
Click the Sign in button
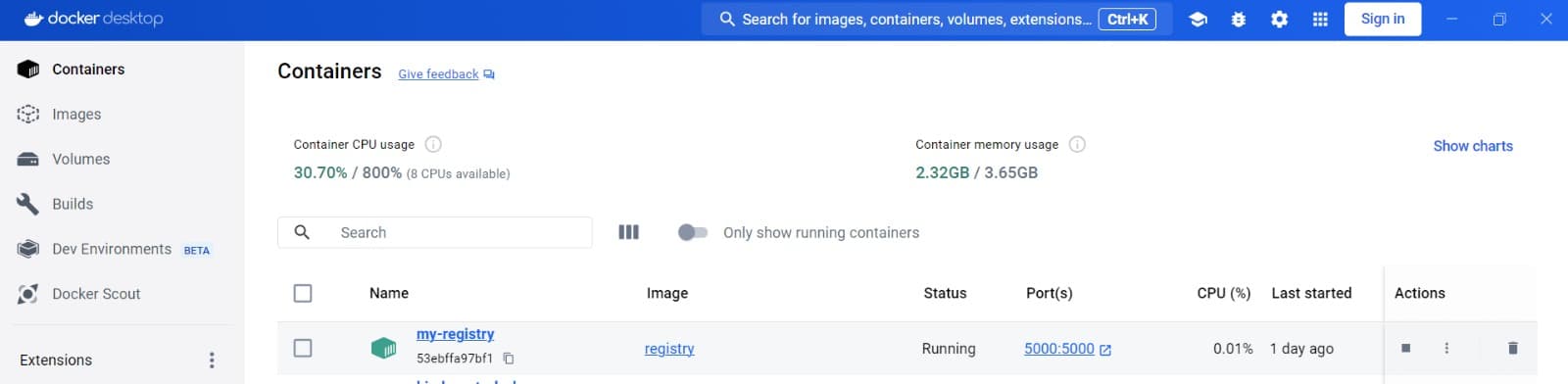[x=1383, y=19]
